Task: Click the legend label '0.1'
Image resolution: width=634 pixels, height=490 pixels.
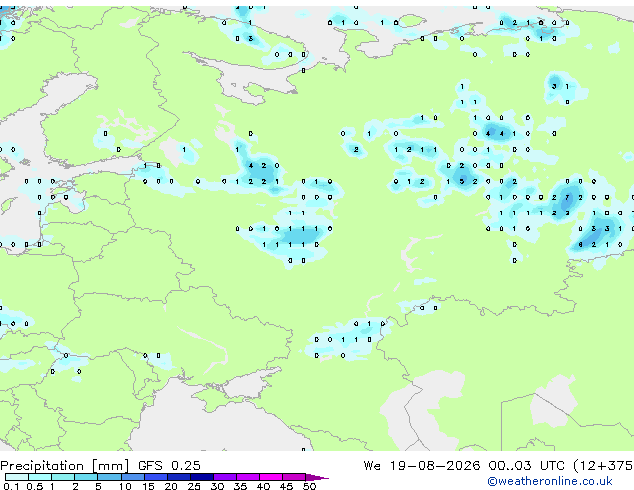Action: coord(11,486)
